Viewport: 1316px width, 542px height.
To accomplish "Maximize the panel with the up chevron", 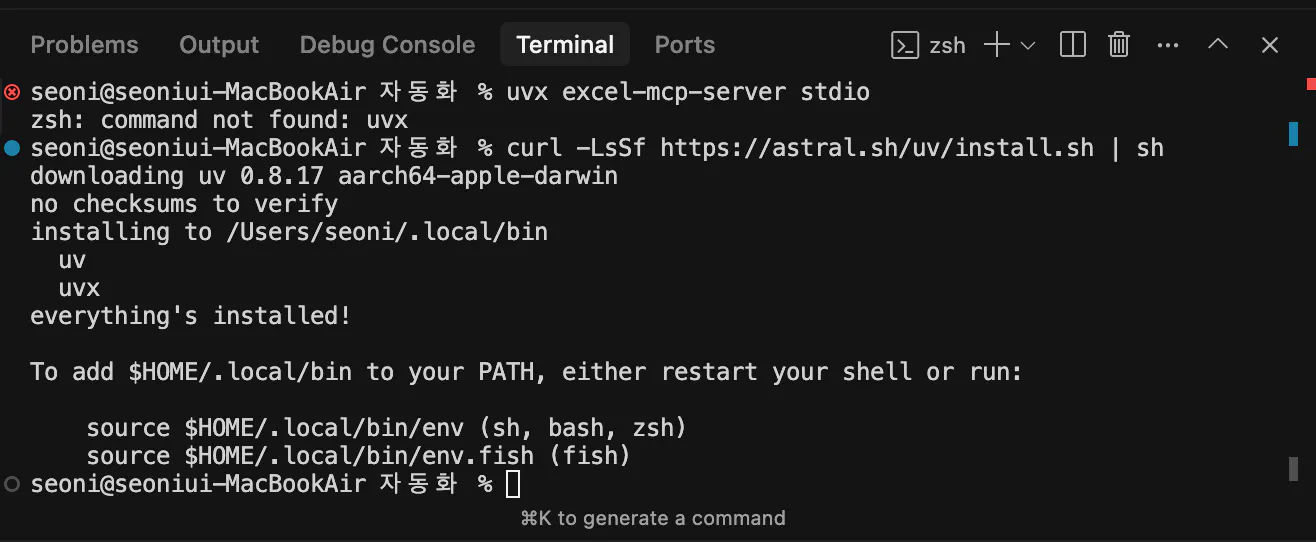I will (1218, 45).
